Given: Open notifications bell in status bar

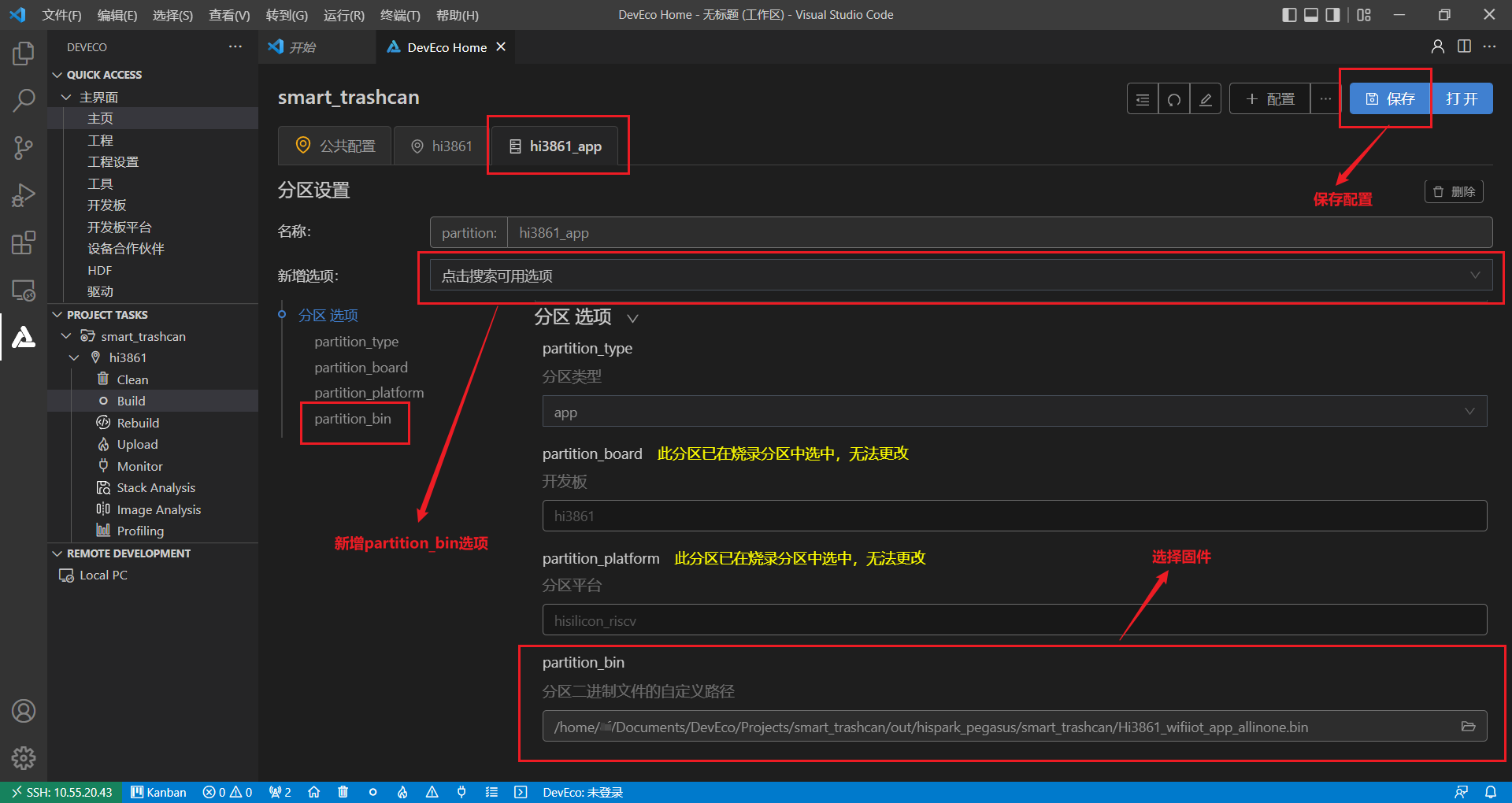Looking at the screenshot, I should 1490,792.
